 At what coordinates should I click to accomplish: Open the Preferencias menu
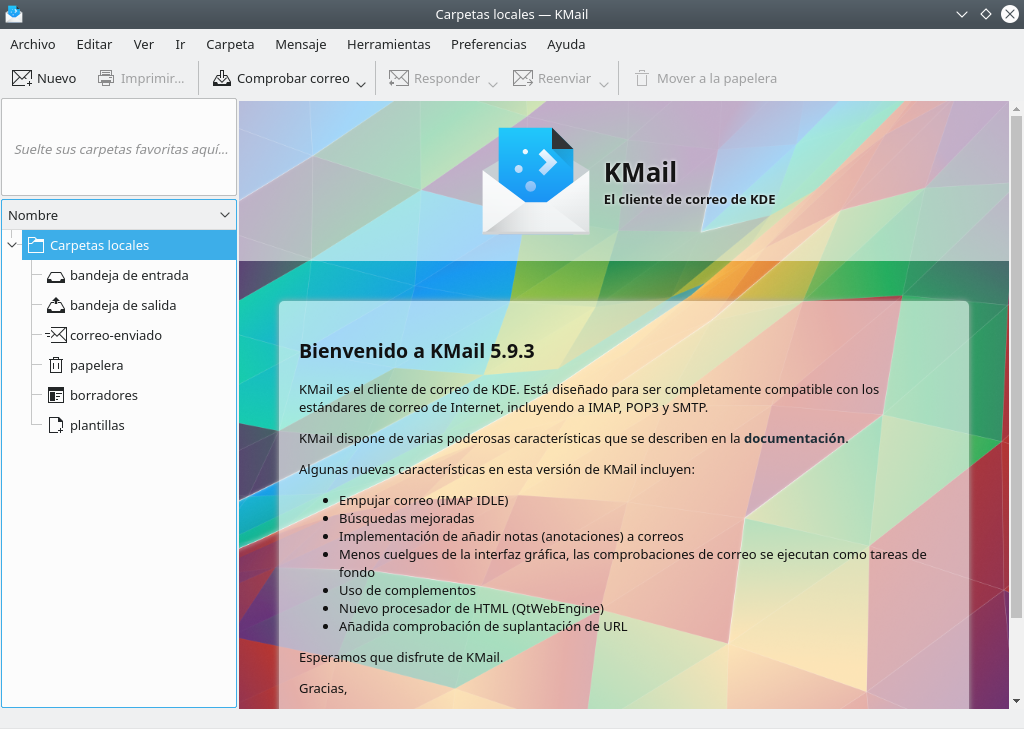488,44
